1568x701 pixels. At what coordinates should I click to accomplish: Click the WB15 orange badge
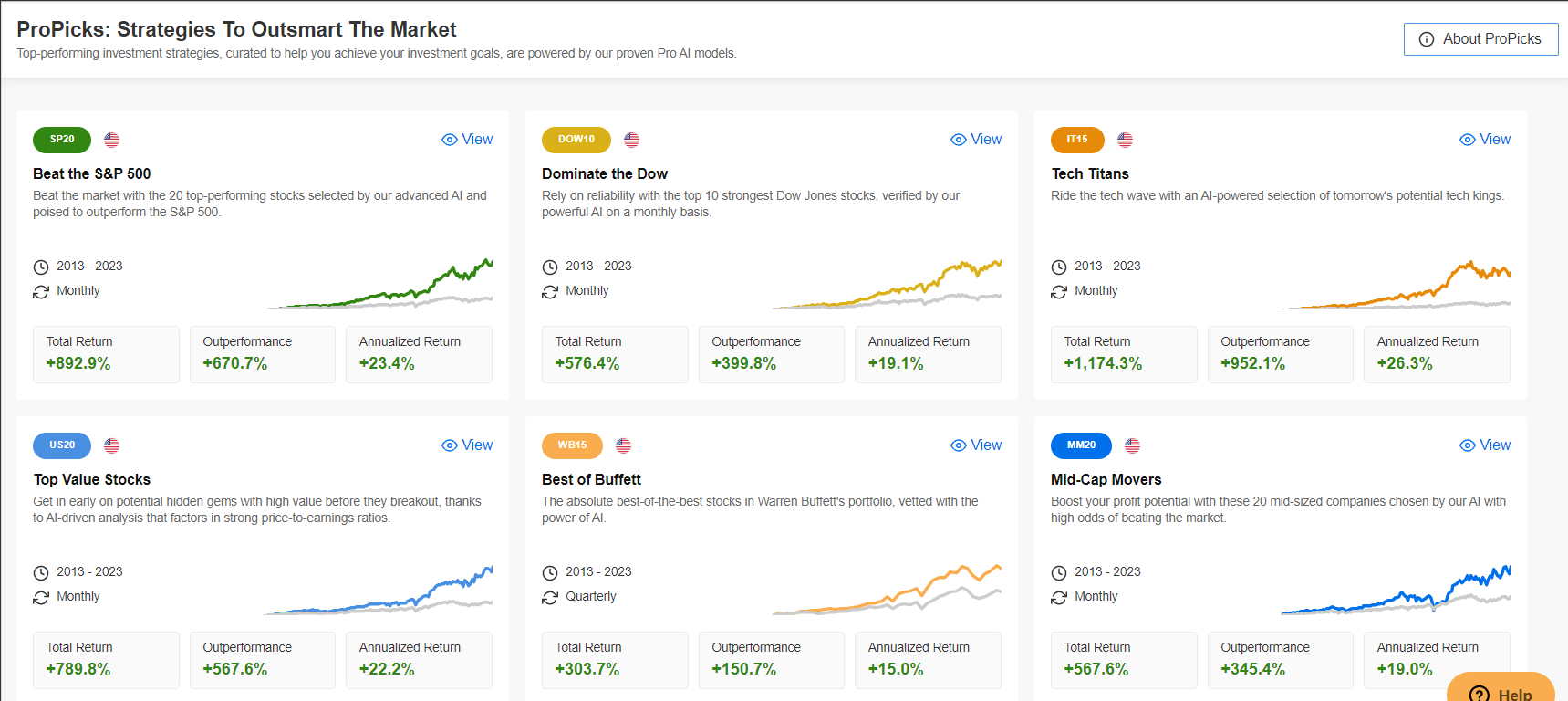(x=572, y=445)
